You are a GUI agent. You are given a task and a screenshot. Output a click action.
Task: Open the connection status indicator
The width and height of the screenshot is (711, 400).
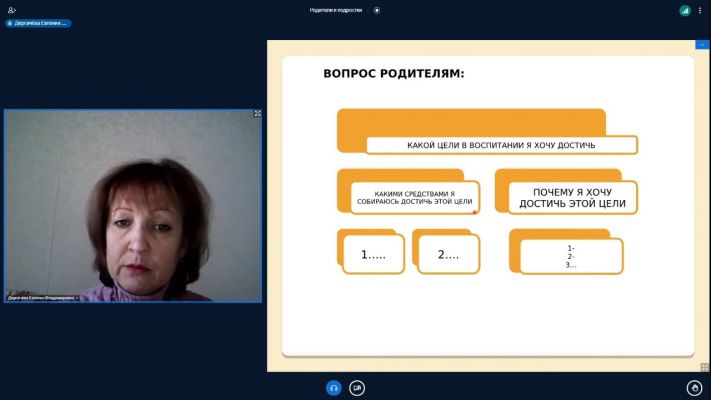click(x=685, y=10)
